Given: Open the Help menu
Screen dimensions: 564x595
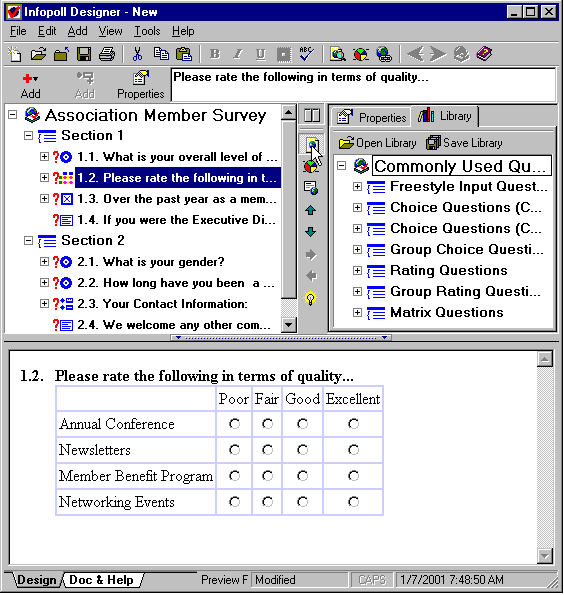Looking at the screenshot, I should tap(183, 31).
